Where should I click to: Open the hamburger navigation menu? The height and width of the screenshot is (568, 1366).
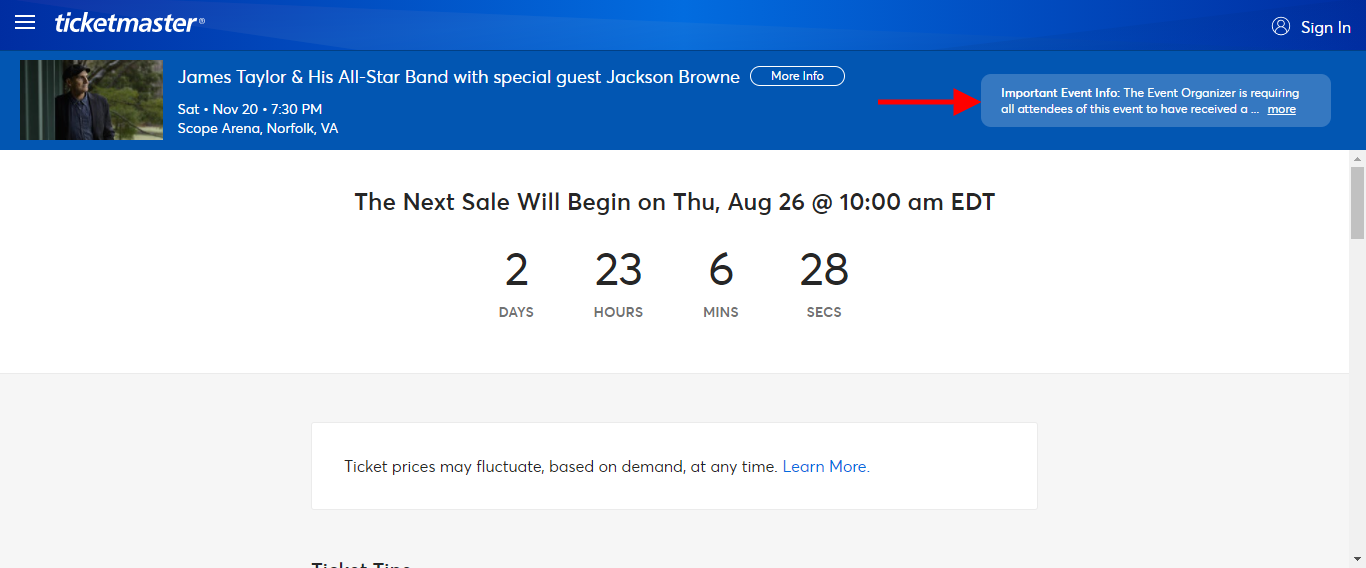[x=25, y=23]
